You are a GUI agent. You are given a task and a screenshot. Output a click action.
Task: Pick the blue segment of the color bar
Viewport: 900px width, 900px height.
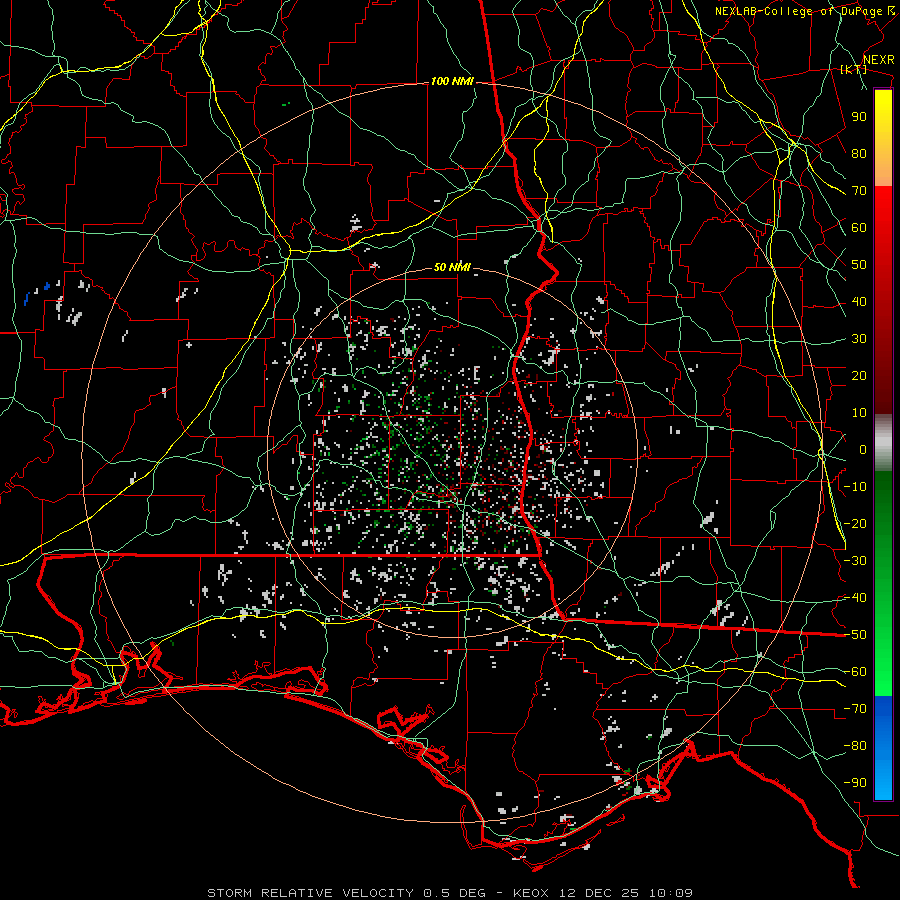(883, 747)
